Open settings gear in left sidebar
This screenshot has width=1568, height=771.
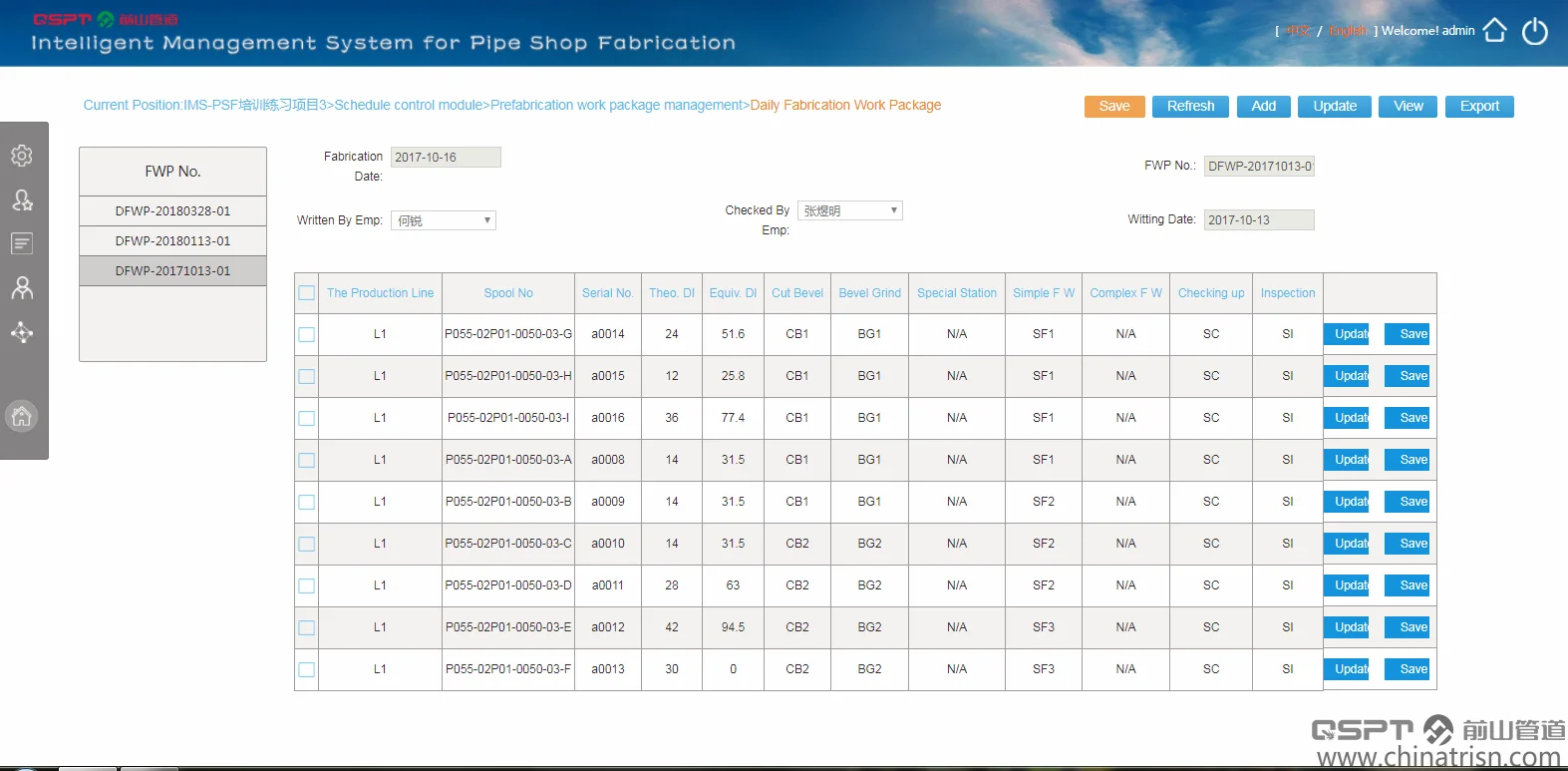22,156
